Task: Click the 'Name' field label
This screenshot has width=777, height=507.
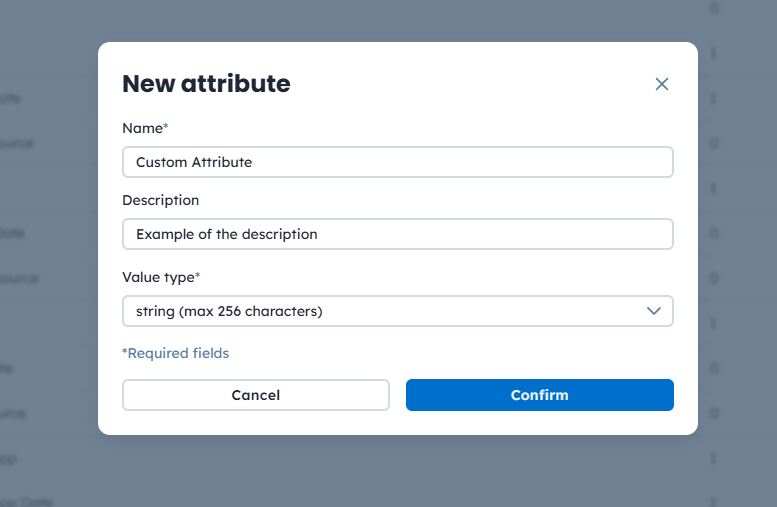Action: (x=141, y=128)
